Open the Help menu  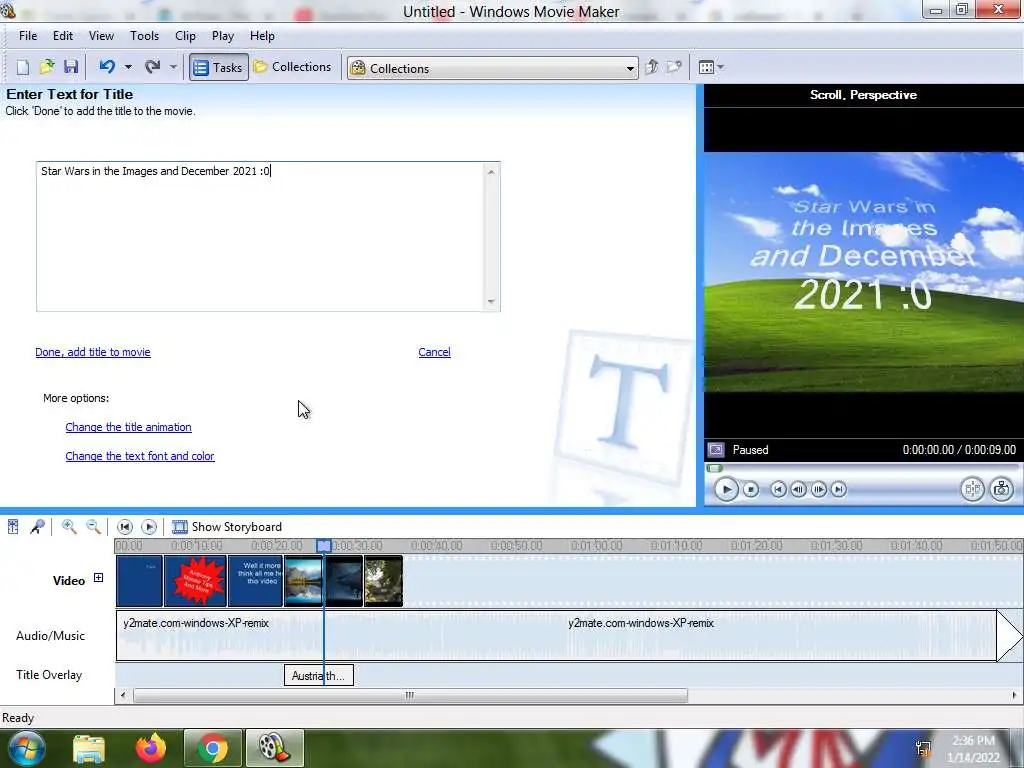click(x=262, y=36)
